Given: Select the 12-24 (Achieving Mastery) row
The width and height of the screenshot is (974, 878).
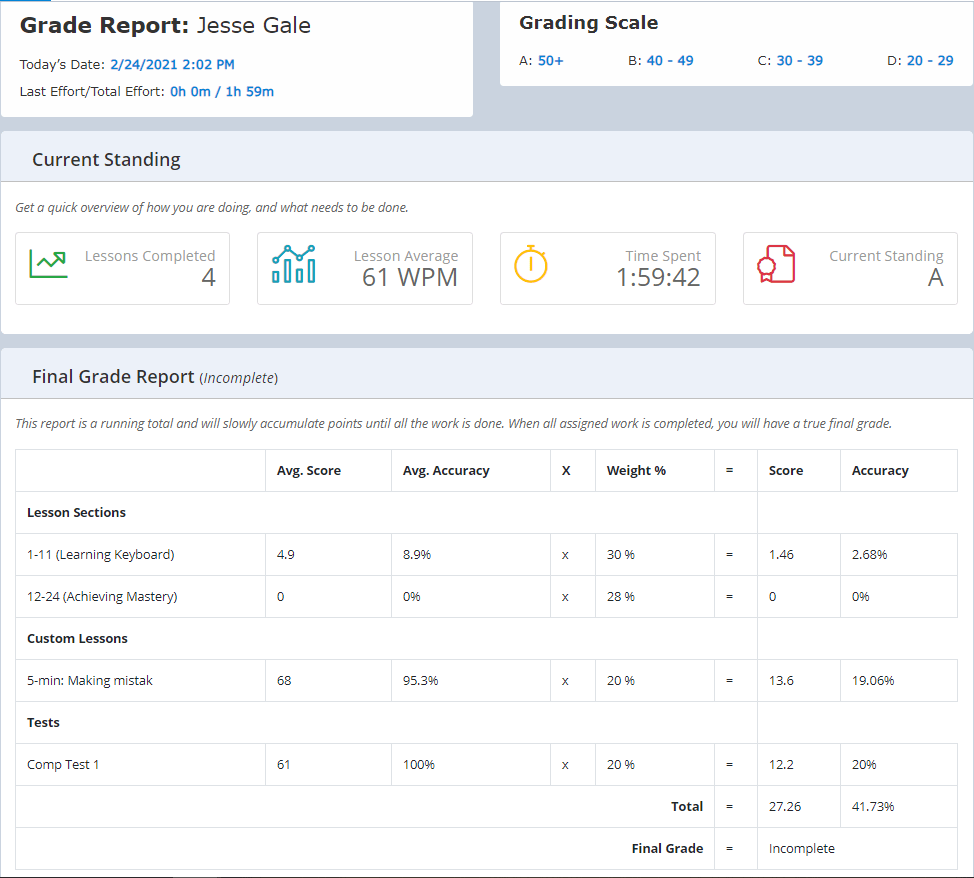Looking at the screenshot, I should [x=486, y=597].
